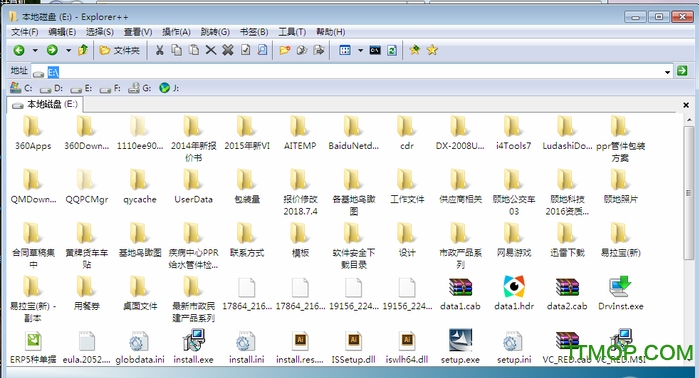The width and height of the screenshot is (699, 378).
Task: Open the 操作(A) menu
Action: click(176, 32)
